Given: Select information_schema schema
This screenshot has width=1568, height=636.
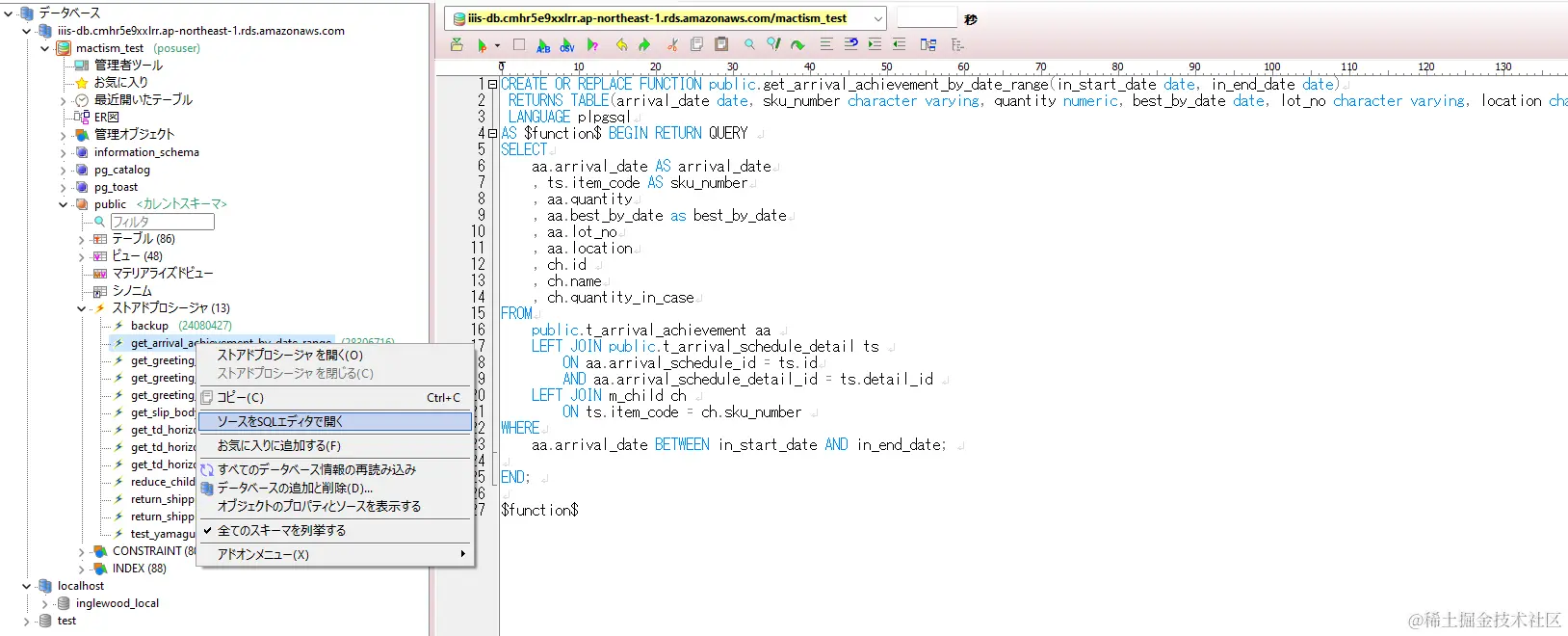Looking at the screenshot, I should pos(146,152).
